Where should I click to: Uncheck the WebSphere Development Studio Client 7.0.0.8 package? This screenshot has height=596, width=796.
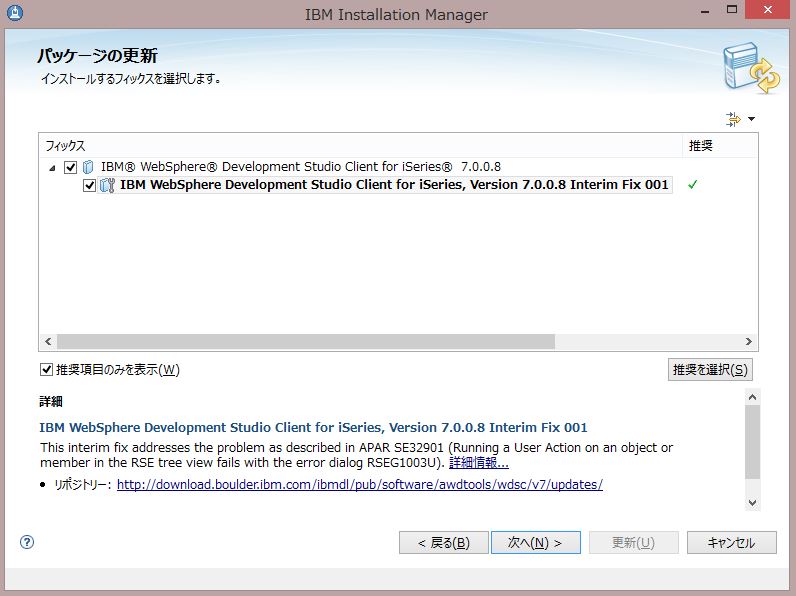pos(71,167)
